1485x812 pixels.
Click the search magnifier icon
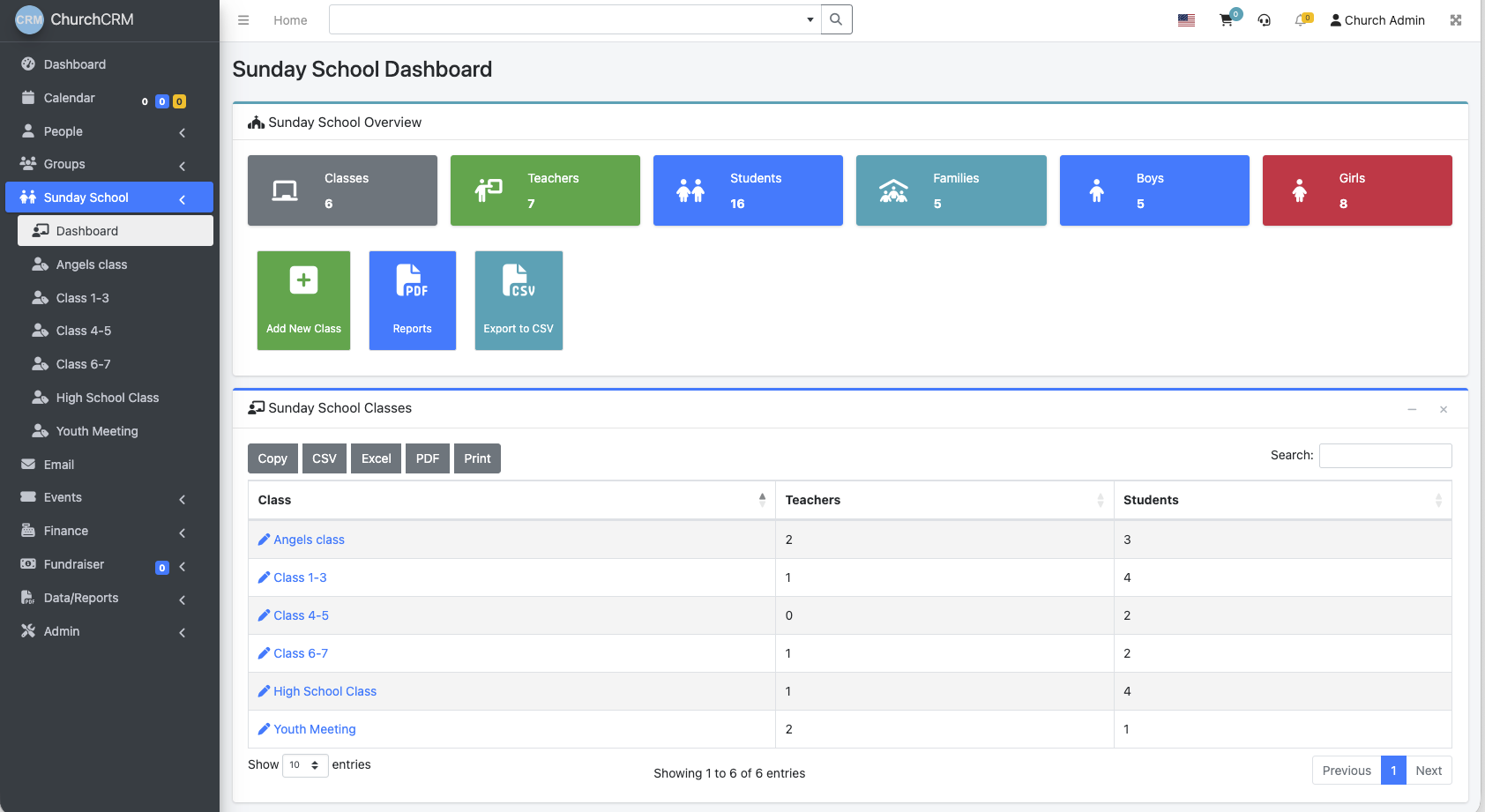(x=836, y=19)
